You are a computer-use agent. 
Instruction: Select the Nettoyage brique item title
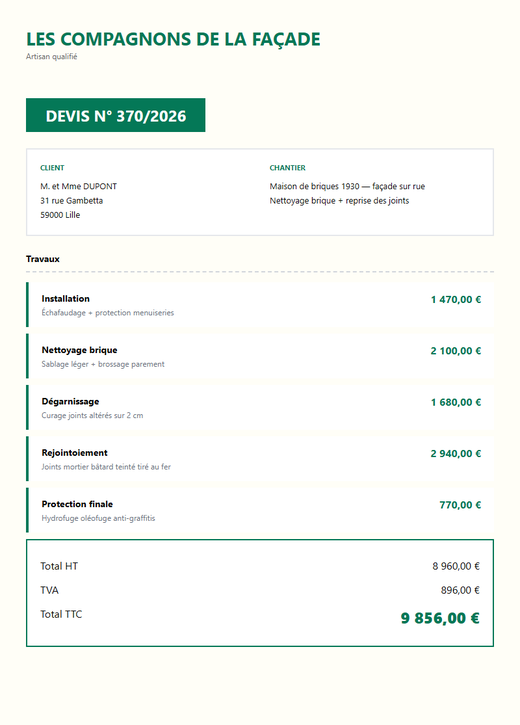click(80, 350)
